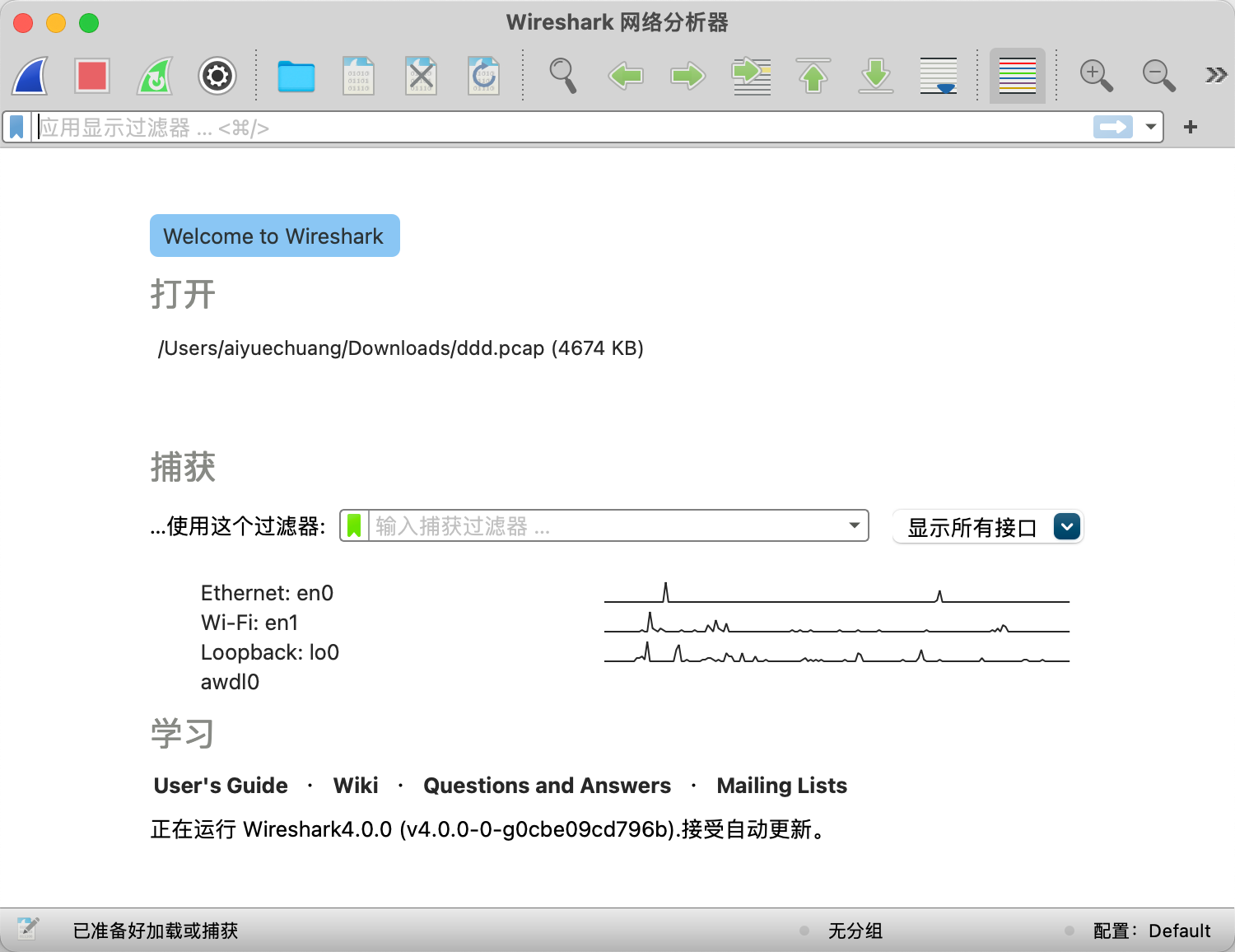Stop the capture with the red square

click(x=92, y=76)
